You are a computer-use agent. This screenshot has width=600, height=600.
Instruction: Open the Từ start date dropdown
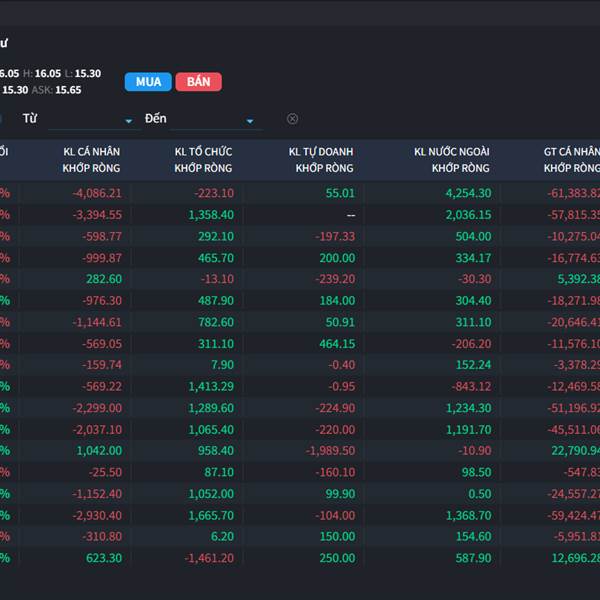click(128, 121)
